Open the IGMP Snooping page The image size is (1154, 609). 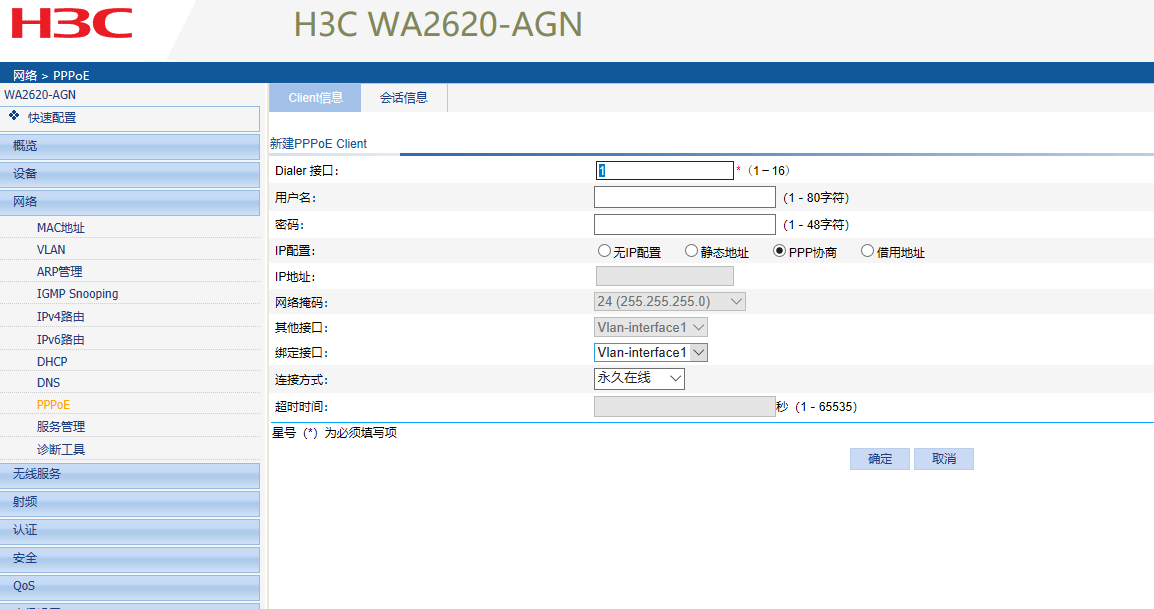tap(77, 294)
